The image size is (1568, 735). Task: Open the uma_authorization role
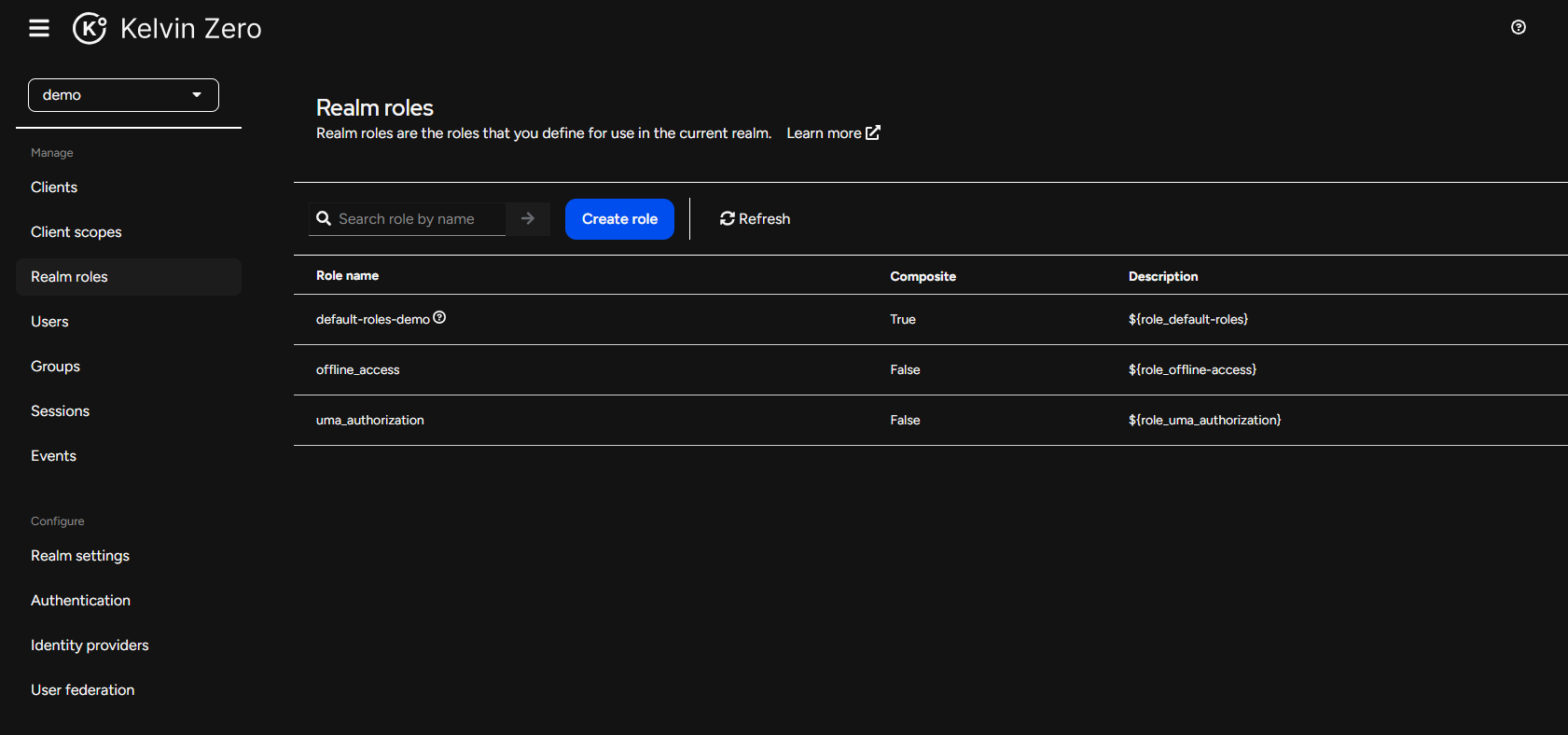tap(369, 421)
